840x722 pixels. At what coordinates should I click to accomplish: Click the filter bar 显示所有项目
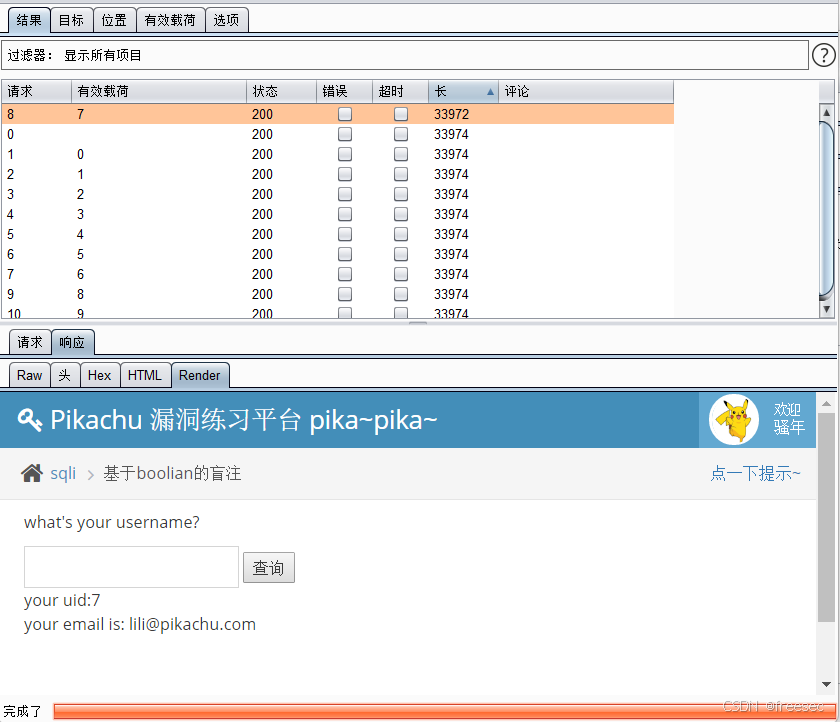tap(404, 55)
